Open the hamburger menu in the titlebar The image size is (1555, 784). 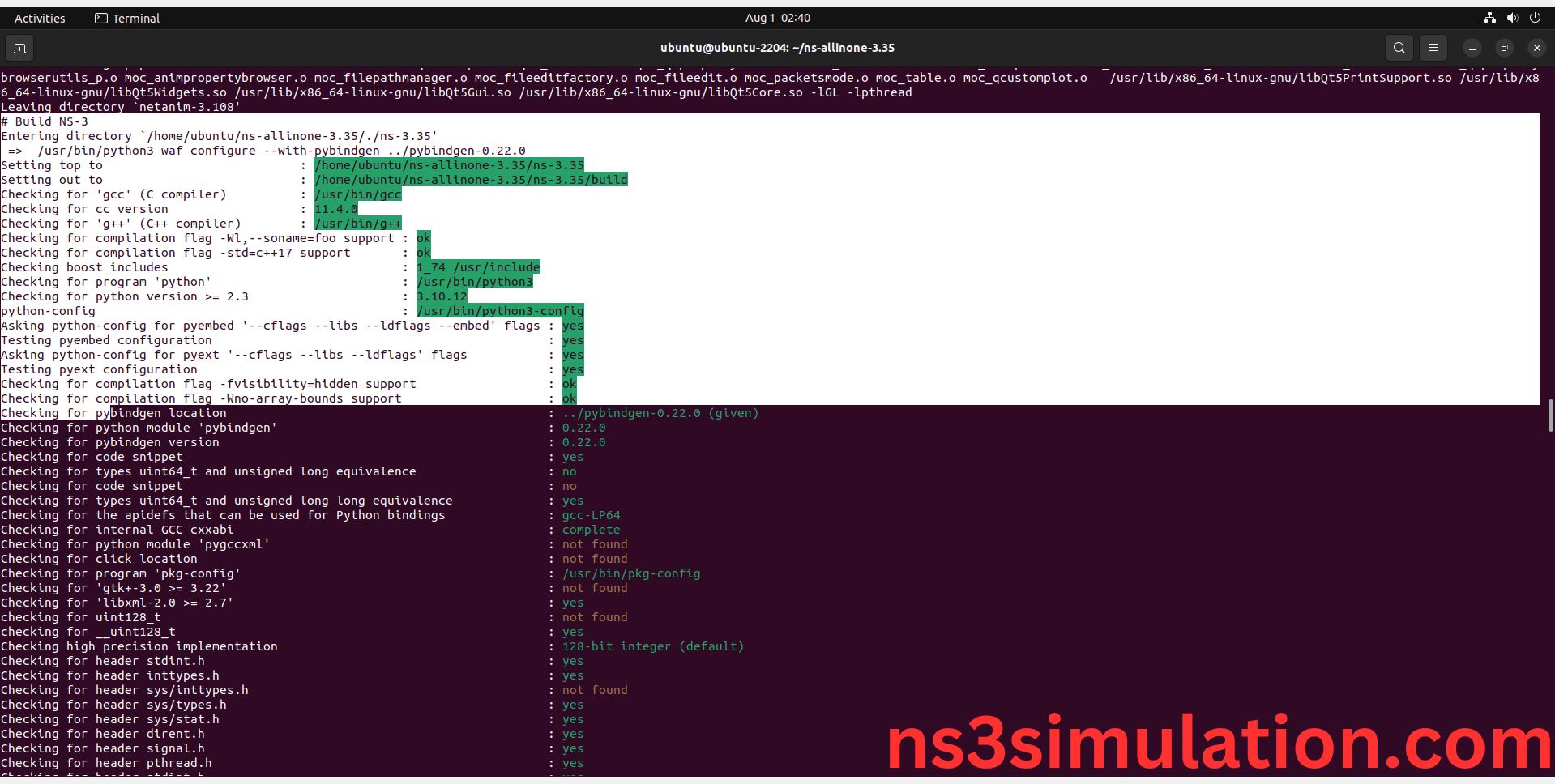coord(1433,48)
